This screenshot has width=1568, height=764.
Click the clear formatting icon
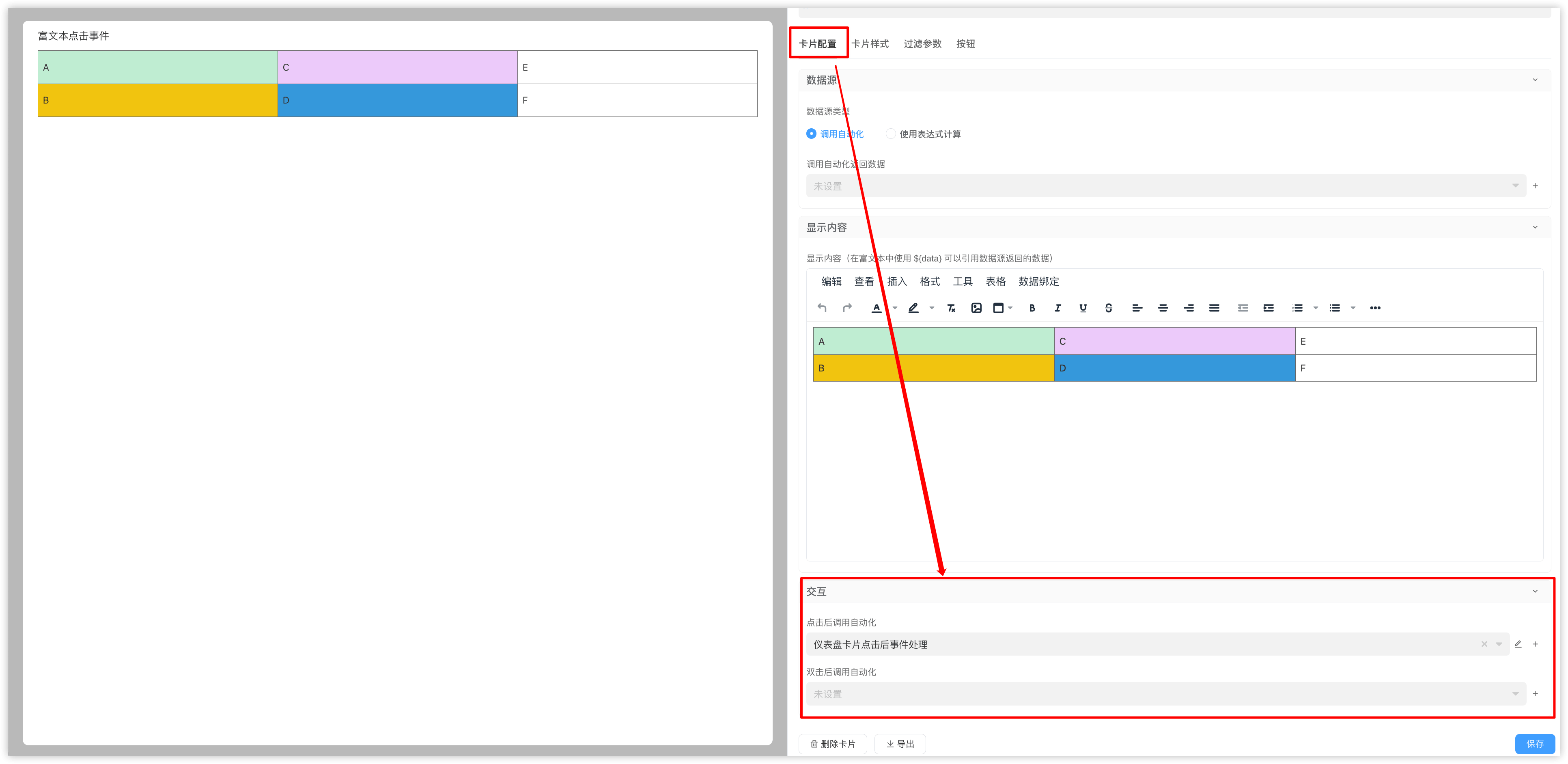point(951,308)
